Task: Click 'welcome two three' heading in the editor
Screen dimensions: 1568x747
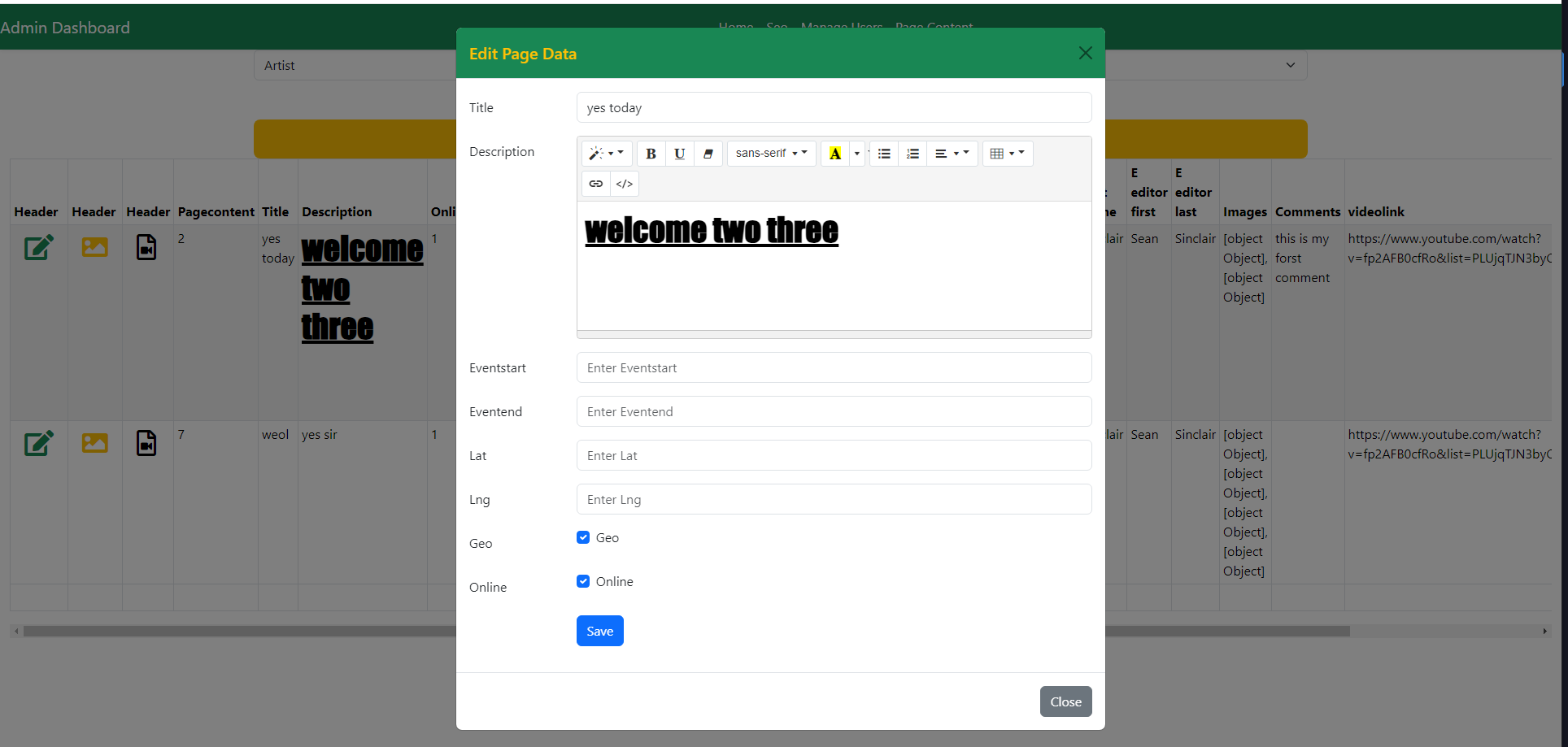Action: (x=712, y=231)
